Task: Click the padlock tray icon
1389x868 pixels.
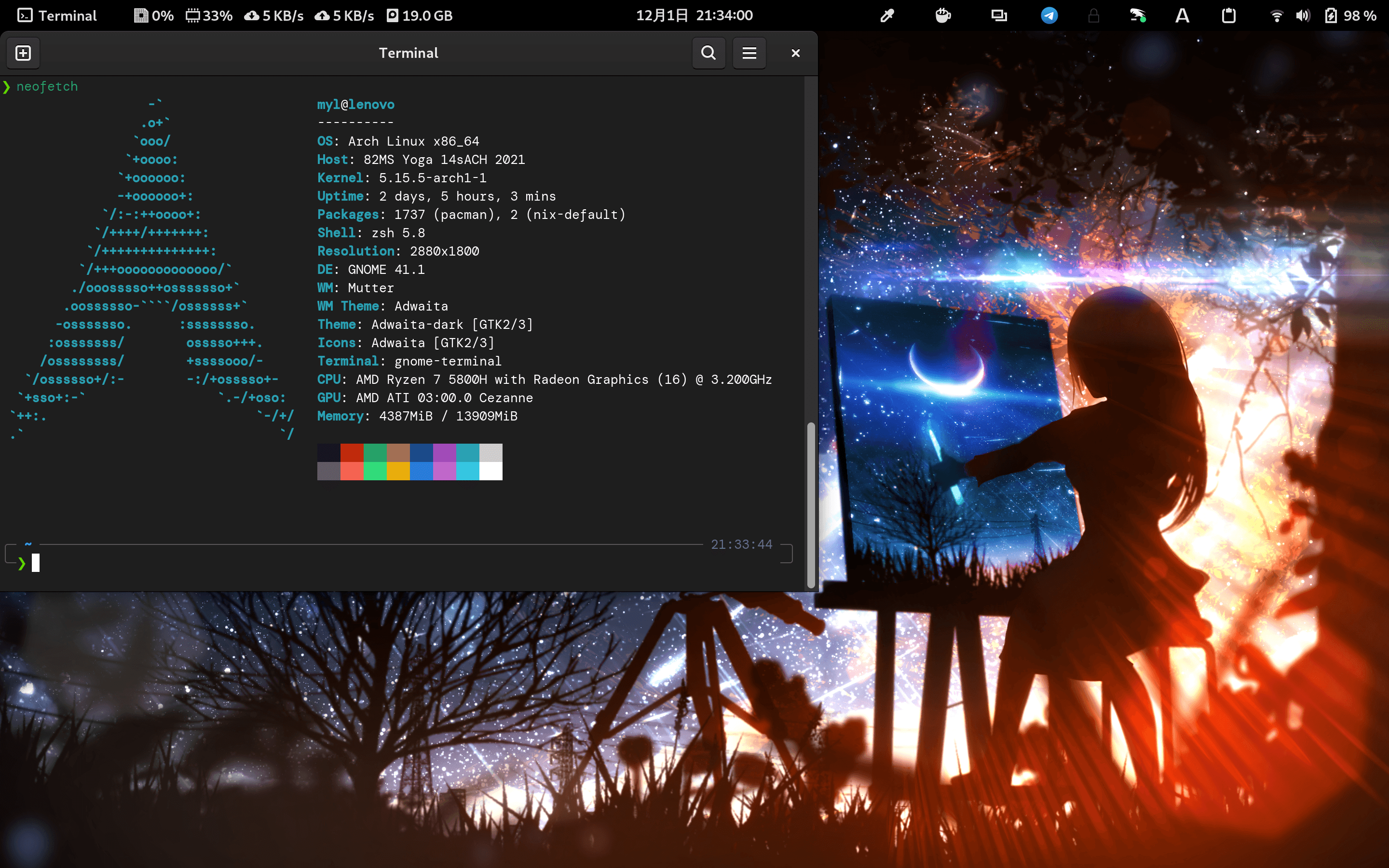Action: [x=1093, y=15]
